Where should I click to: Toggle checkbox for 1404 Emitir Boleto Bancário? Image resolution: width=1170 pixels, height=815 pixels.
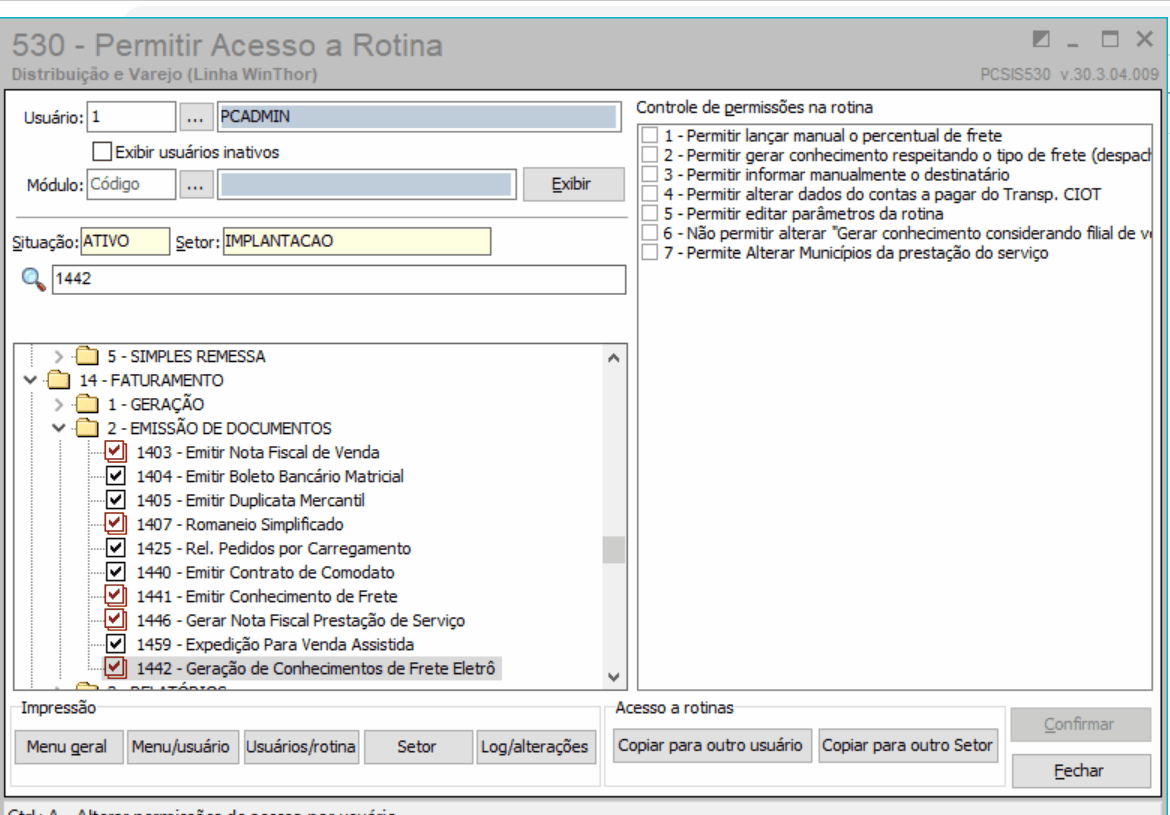coord(115,475)
